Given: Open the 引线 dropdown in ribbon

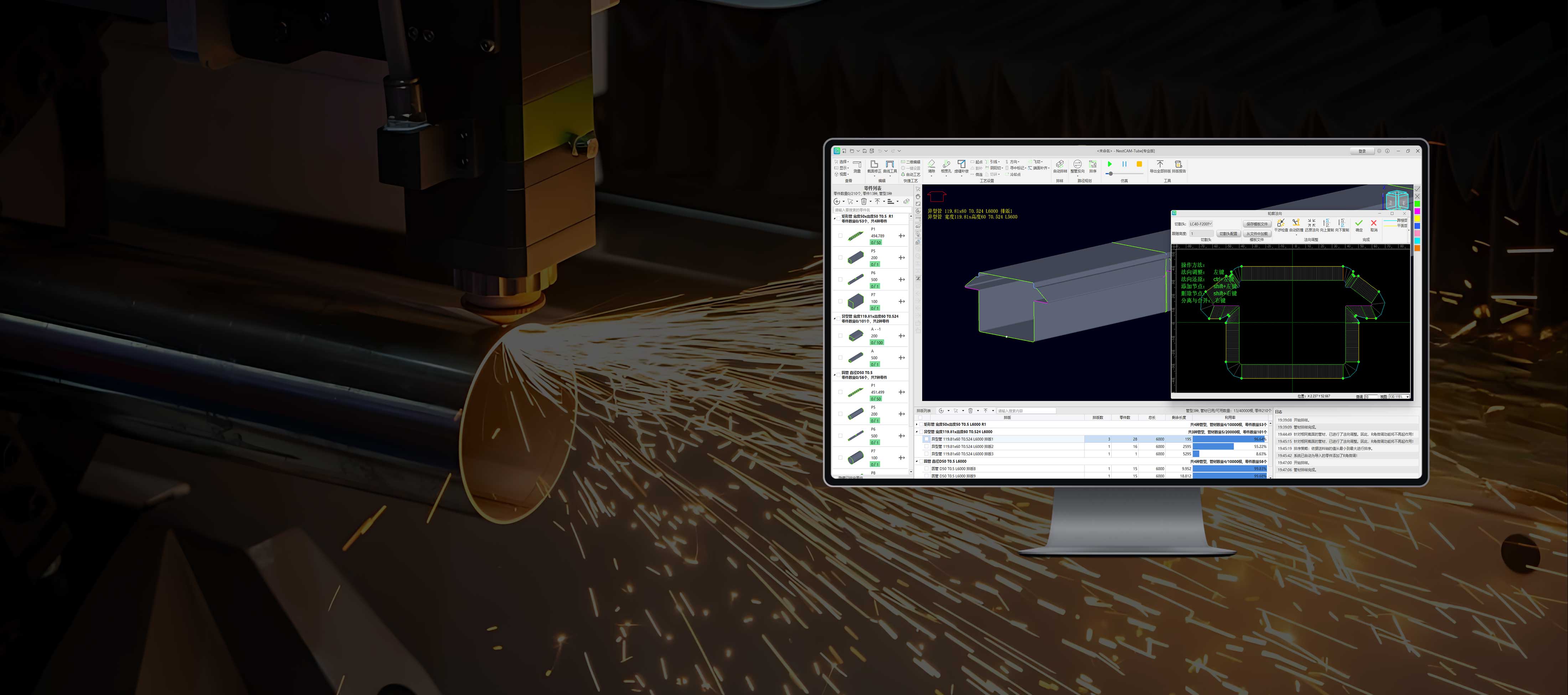Looking at the screenshot, I should (993, 162).
